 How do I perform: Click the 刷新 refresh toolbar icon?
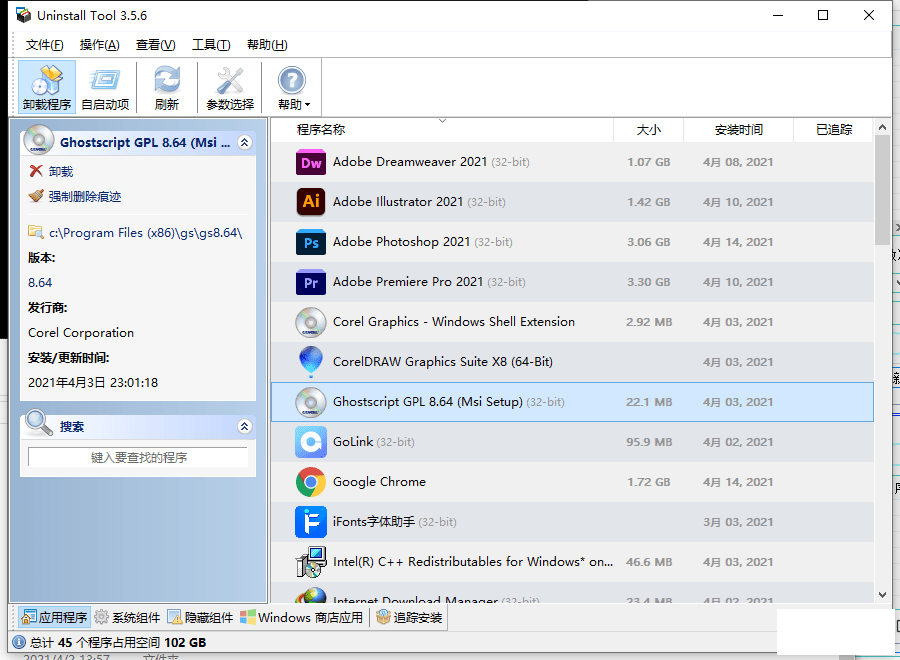coord(167,87)
